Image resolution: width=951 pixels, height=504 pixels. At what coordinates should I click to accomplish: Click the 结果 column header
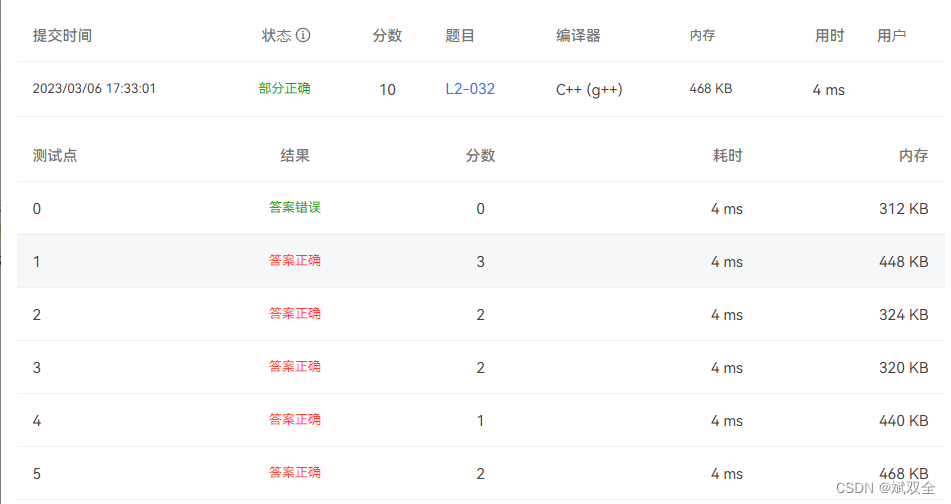(295, 156)
